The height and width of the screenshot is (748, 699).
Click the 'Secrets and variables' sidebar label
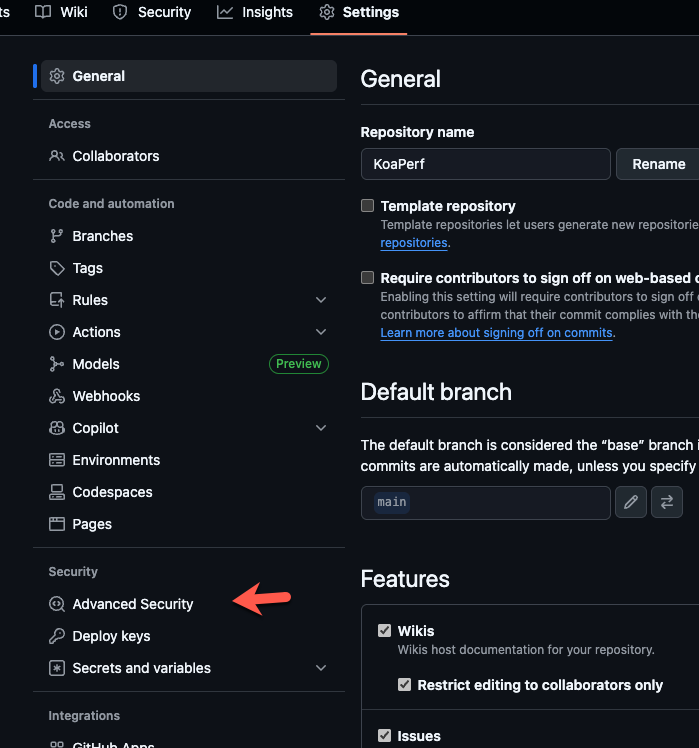(141, 668)
